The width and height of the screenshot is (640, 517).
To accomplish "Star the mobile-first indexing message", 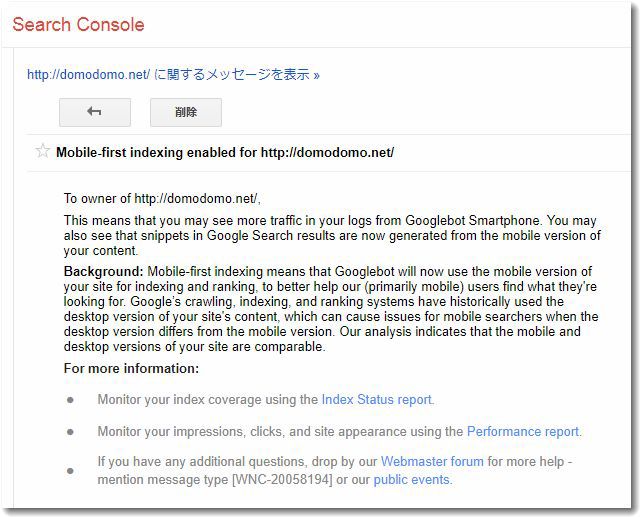I will (43, 152).
